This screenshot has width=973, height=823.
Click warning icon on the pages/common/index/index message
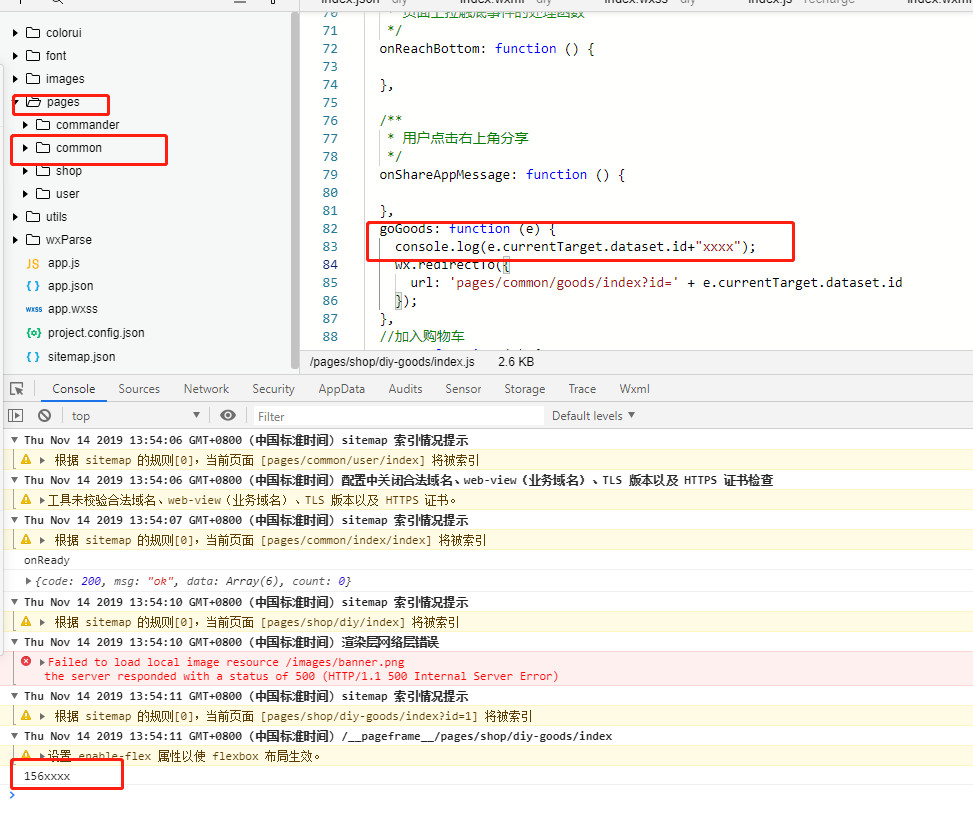(x=26, y=540)
